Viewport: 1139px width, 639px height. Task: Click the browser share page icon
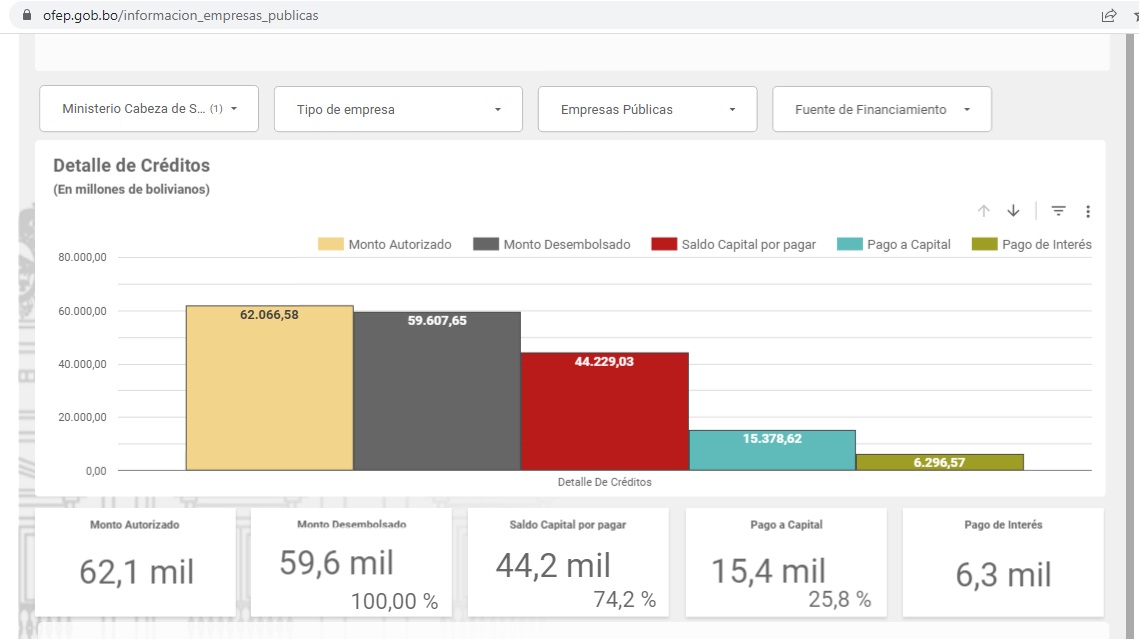[x=1108, y=15]
